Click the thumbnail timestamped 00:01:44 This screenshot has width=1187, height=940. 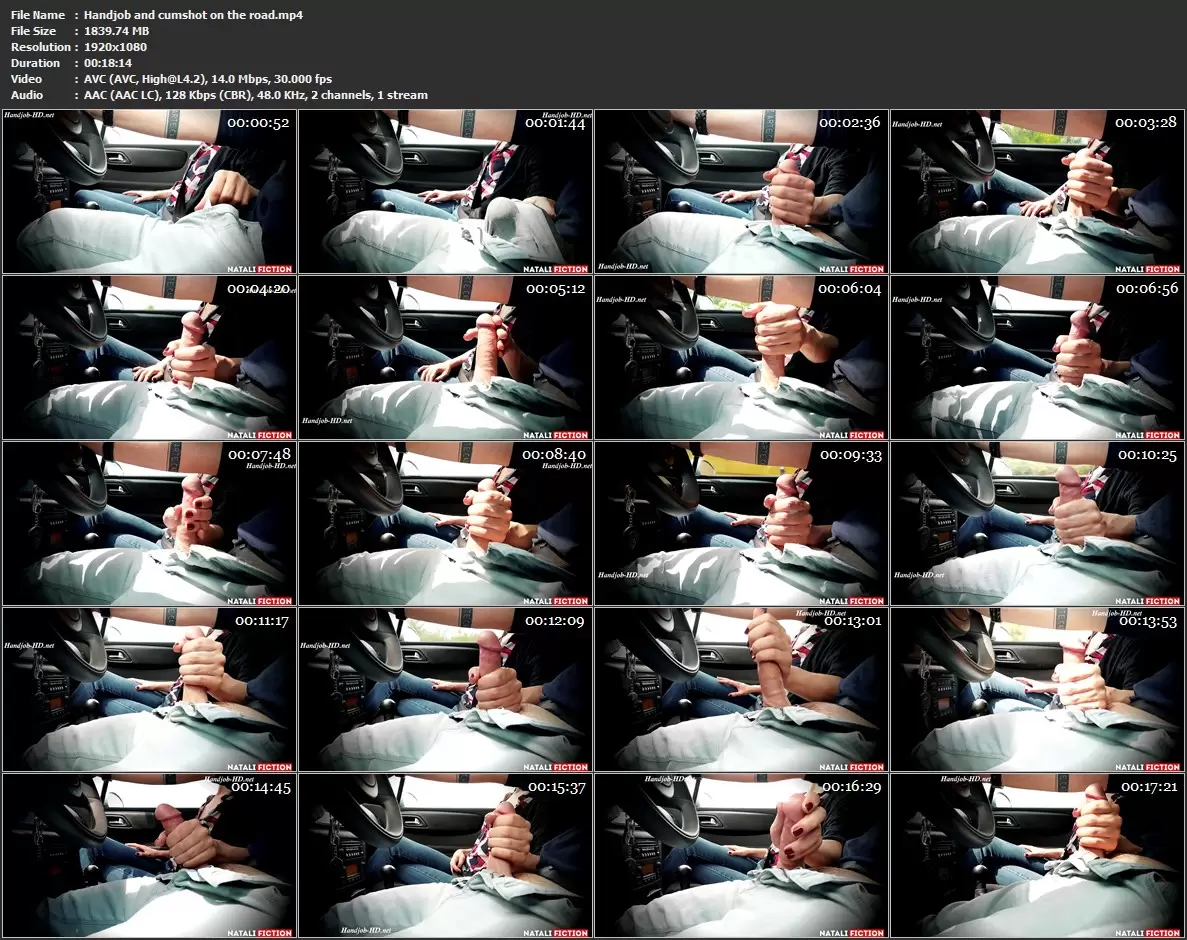point(446,192)
